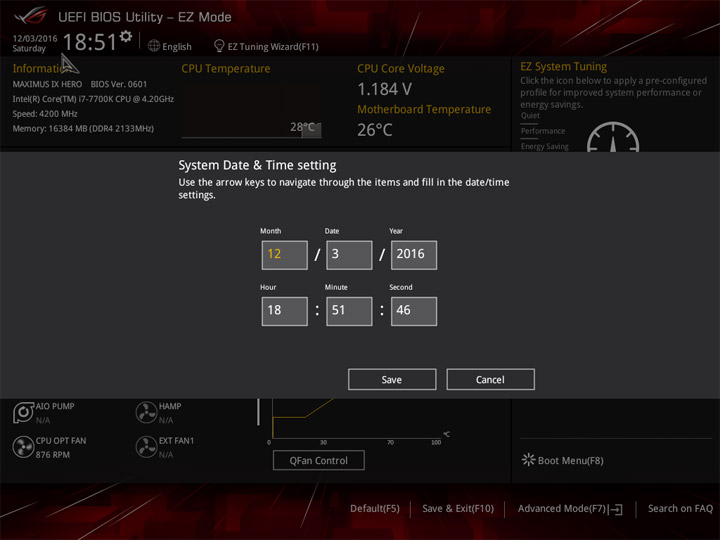Image resolution: width=720 pixels, height=540 pixels.
Task: Click the MAXIMUS IX HERO model text
Action: pyautogui.click(x=47, y=84)
